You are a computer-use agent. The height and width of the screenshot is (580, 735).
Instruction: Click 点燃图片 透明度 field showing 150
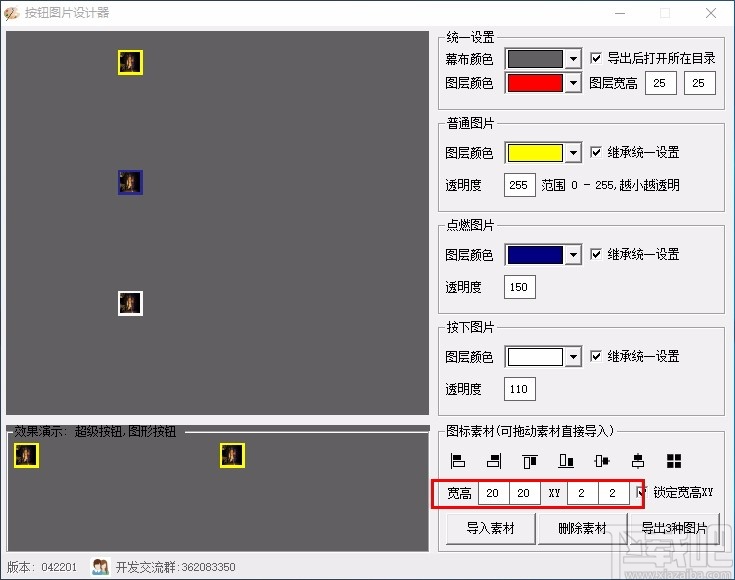tap(519, 287)
